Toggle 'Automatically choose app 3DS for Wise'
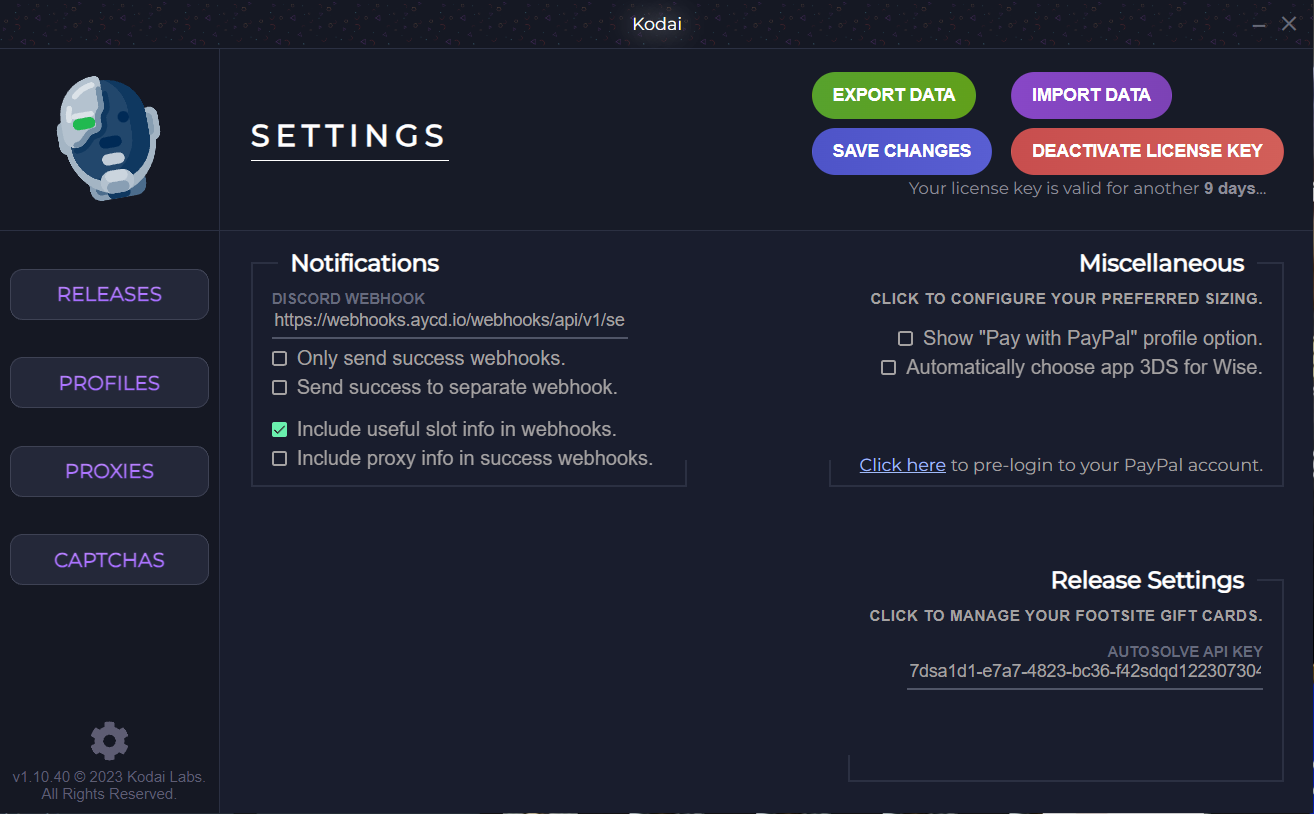This screenshot has width=1314, height=814. coord(888,367)
